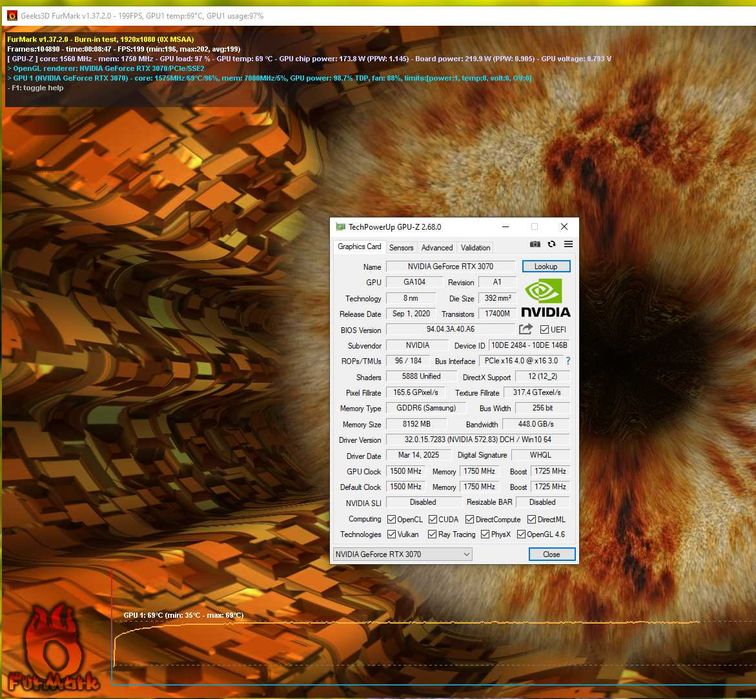Click the ROPs/TMUs 96 / 184 field
The image size is (756, 699).
coord(408,361)
